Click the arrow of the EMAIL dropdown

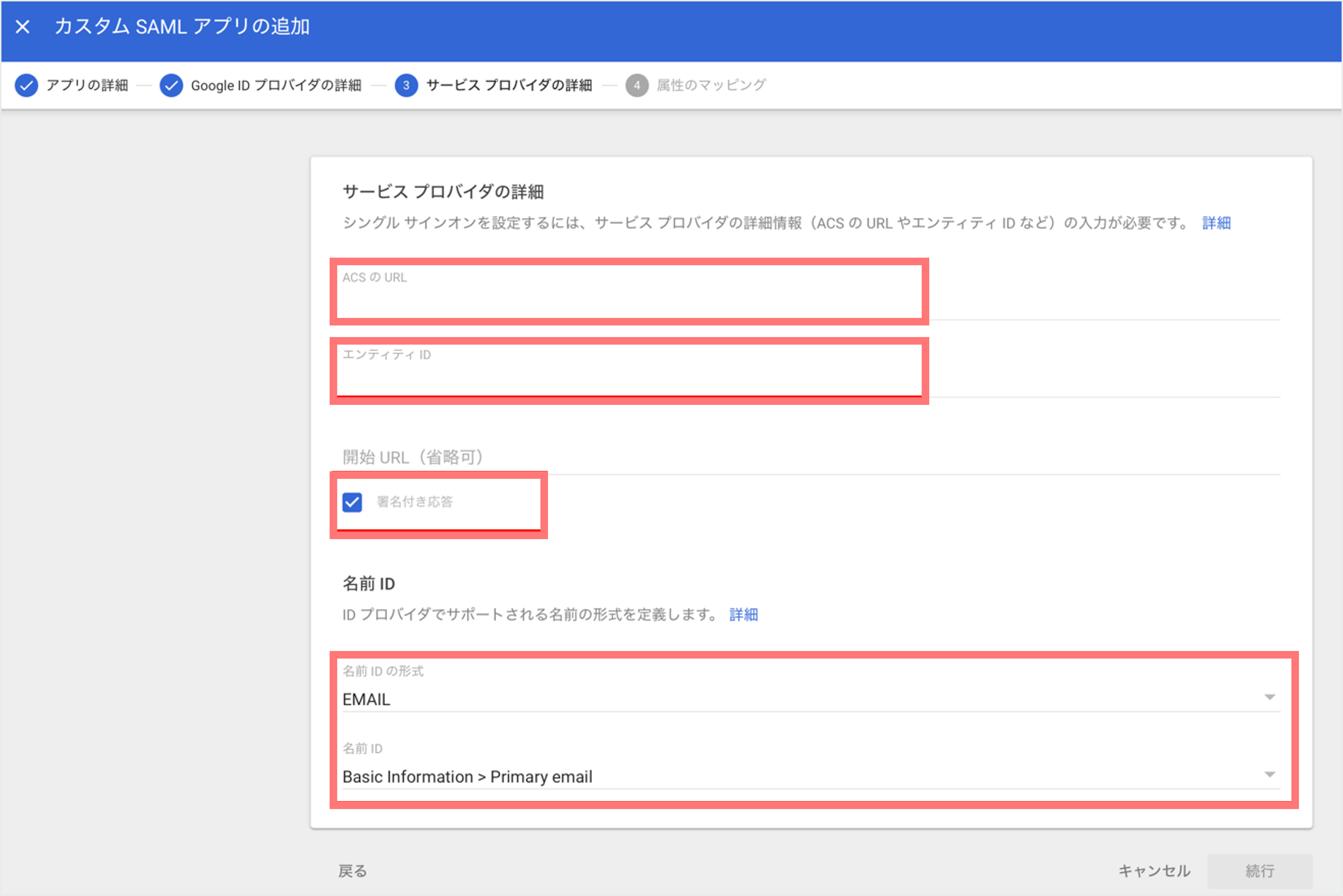(x=1269, y=697)
